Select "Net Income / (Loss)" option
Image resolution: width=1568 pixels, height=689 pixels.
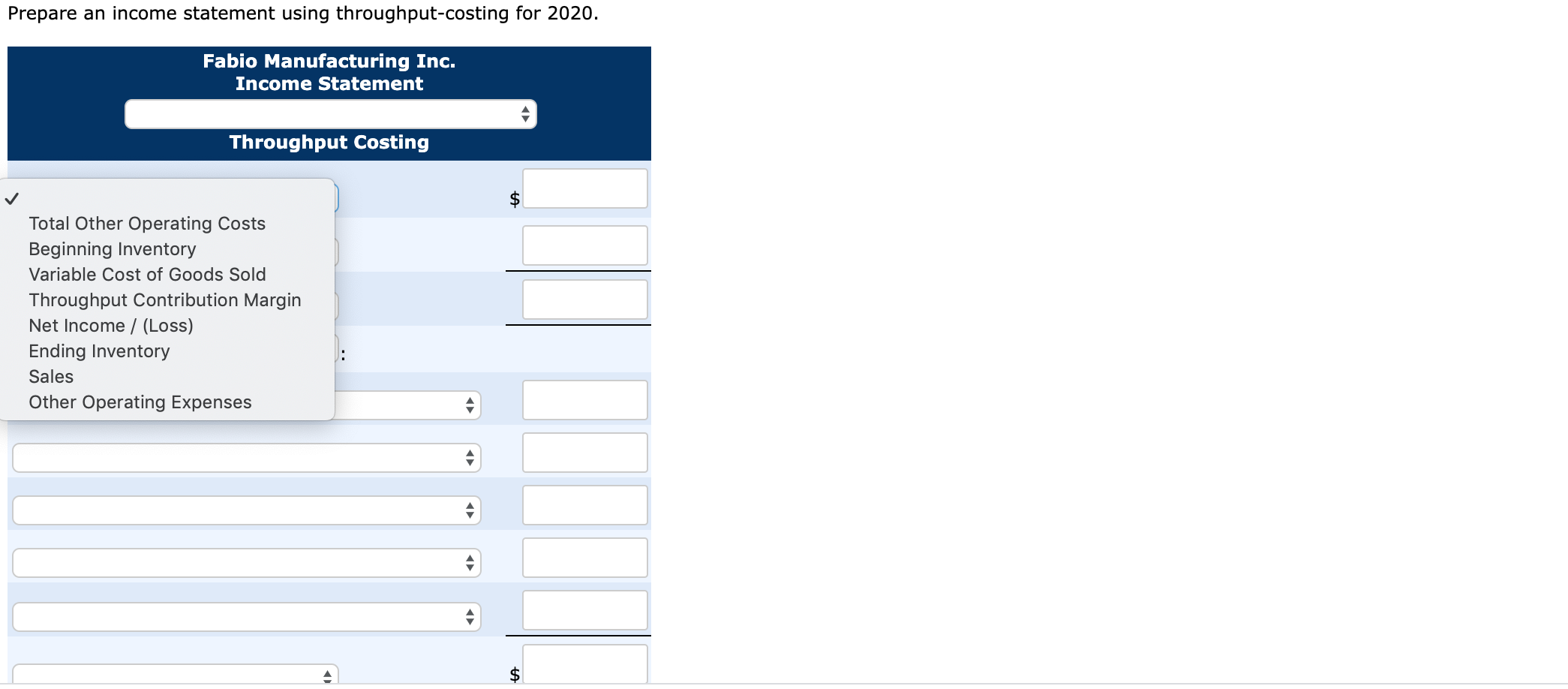[110, 325]
